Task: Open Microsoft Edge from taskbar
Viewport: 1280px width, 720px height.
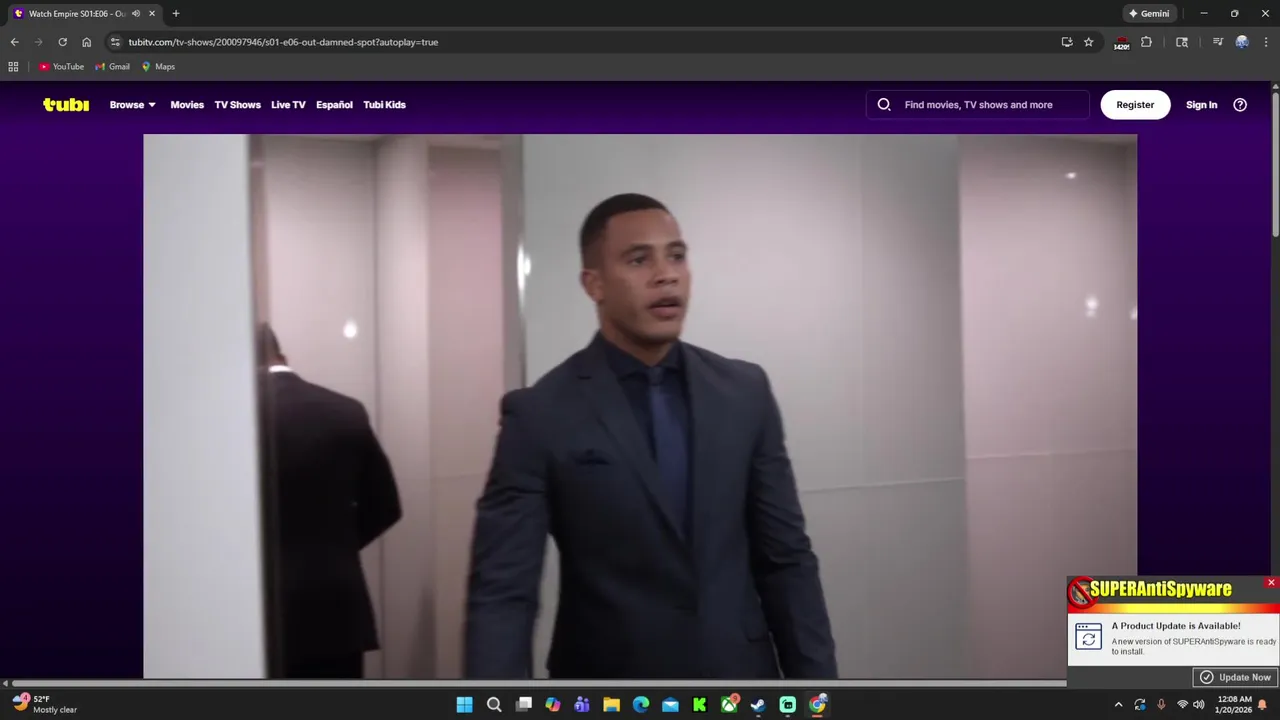Action: click(641, 705)
